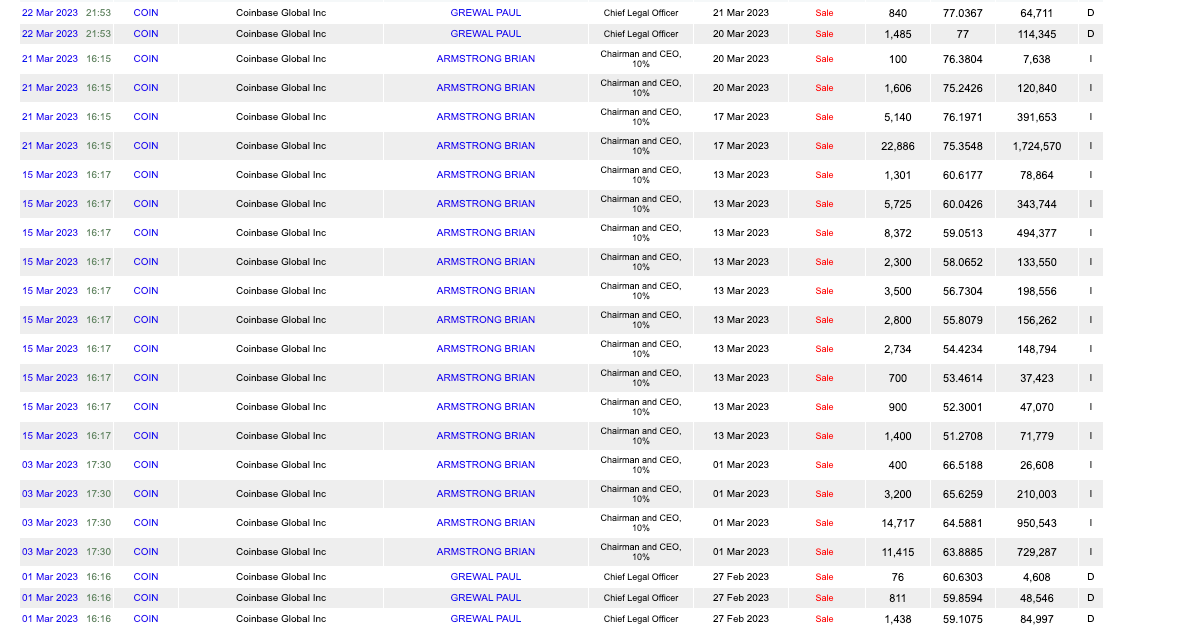Viewport: 1200px width, 628px height.
Task: Open ARMSTRONG BRIAN link in the 210,003 row
Action: pyautogui.click(x=485, y=494)
